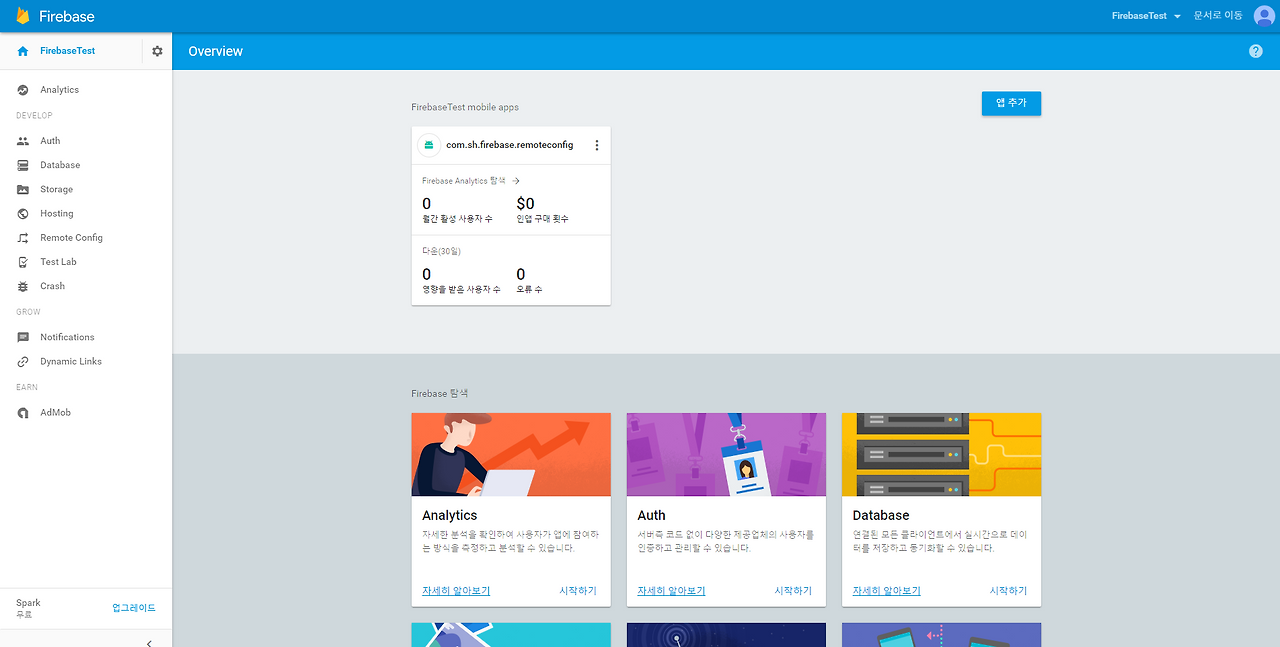
Task: Open the FirebaseTest project dropdown
Action: (1147, 16)
